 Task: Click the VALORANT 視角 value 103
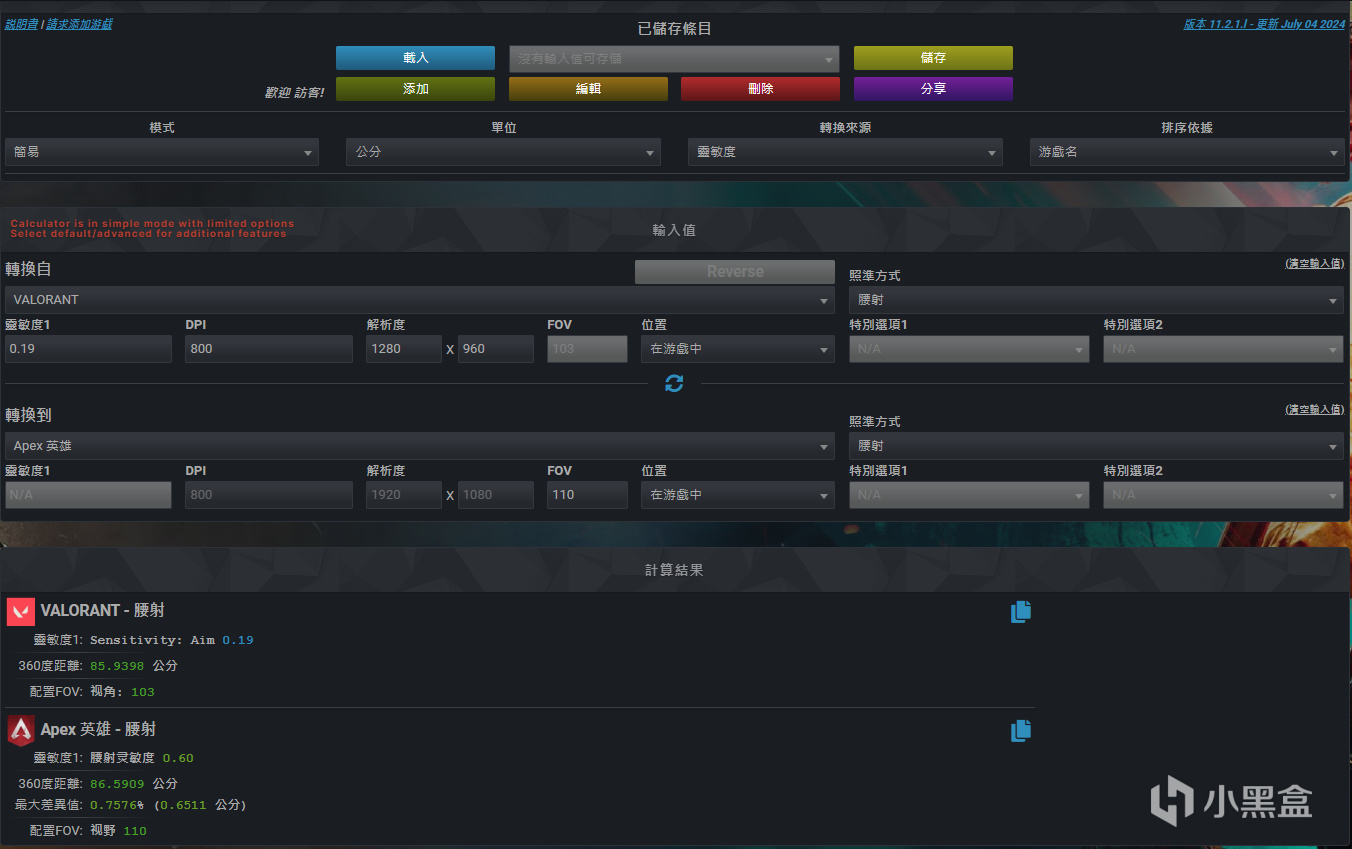(143, 692)
